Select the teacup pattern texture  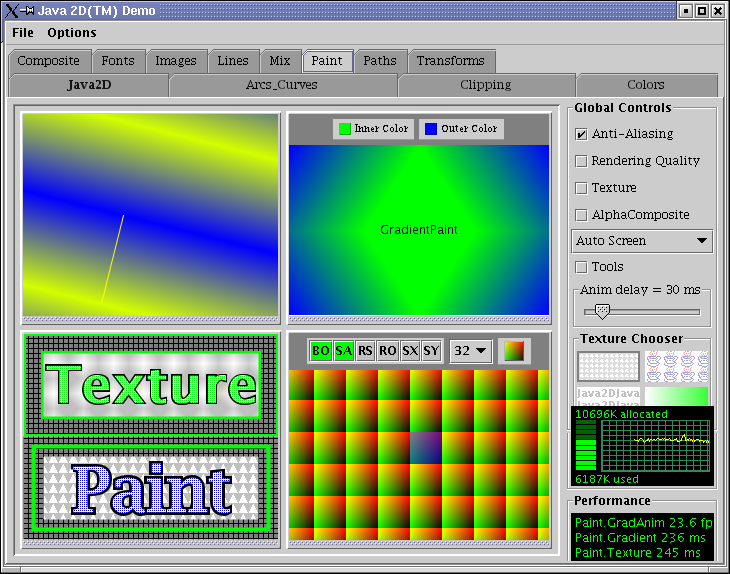pyautogui.click(x=677, y=366)
